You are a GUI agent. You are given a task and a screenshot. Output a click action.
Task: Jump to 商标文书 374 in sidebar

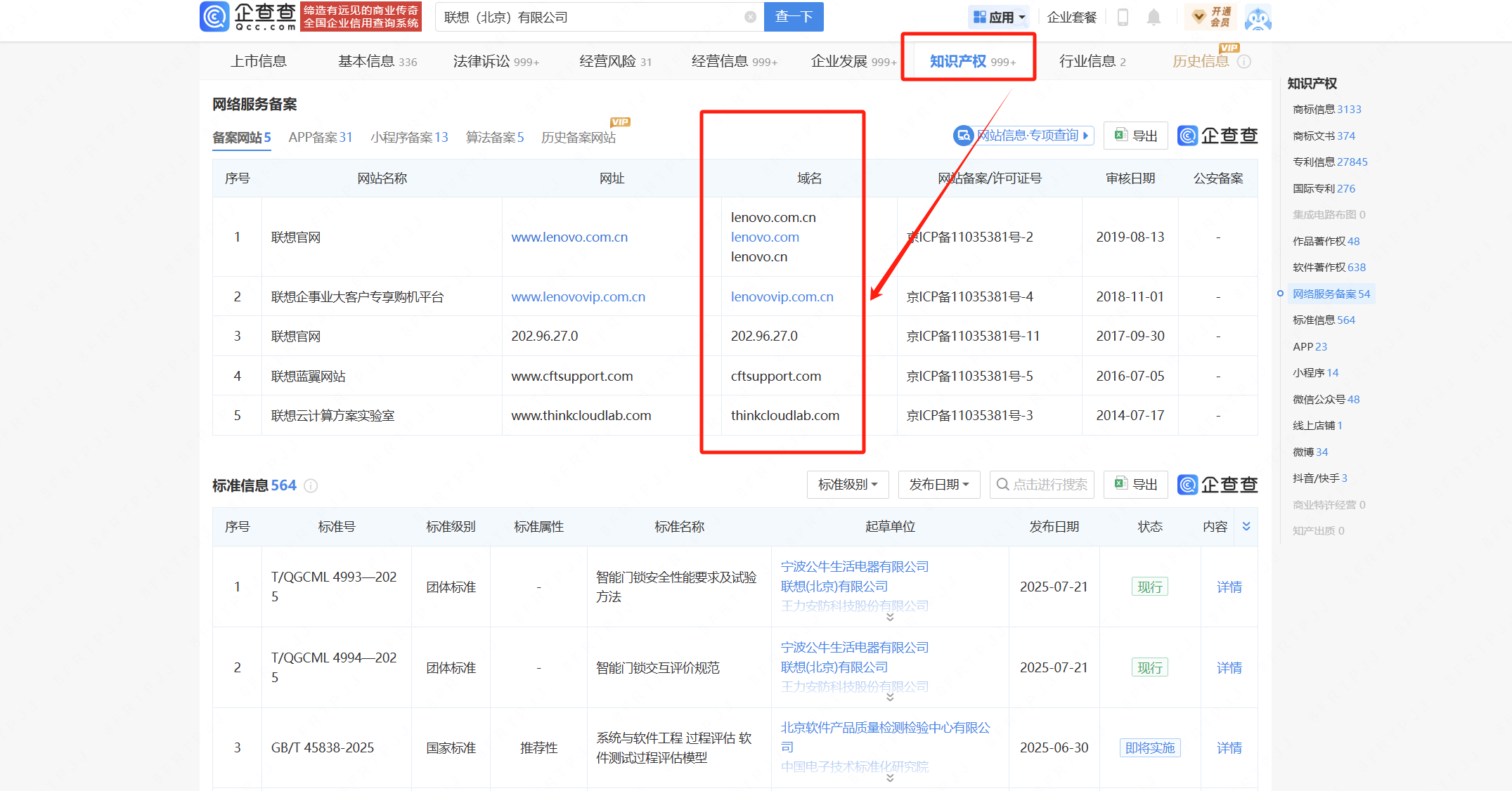pyautogui.click(x=1324, y=136)
